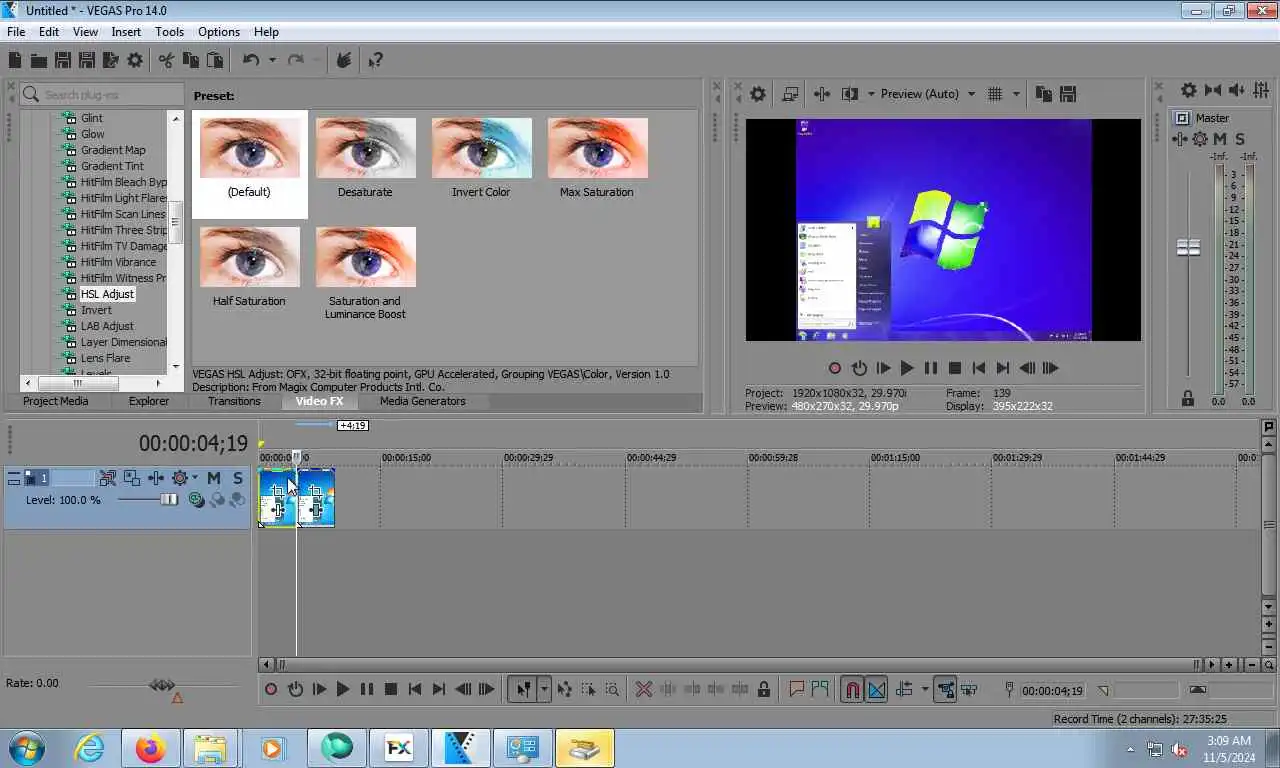1280x768 pixels.
Task: Open track 1 automation settings dropdown
Action: coord(194,478)
